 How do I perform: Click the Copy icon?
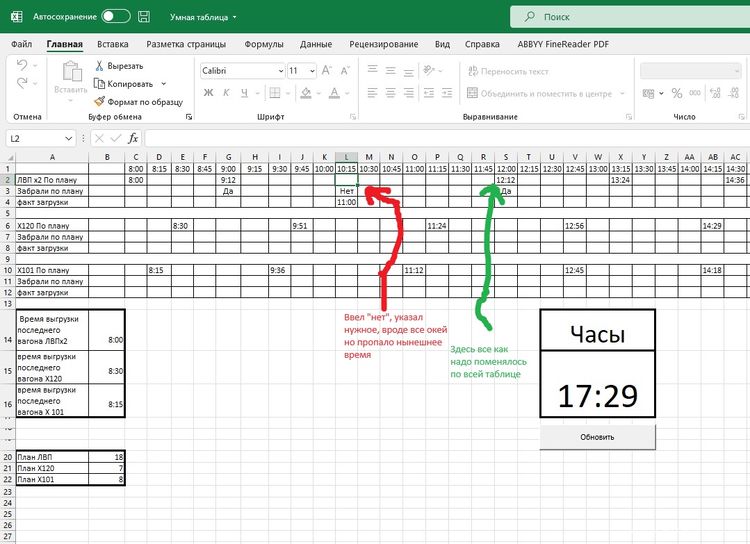coord(99,84)
